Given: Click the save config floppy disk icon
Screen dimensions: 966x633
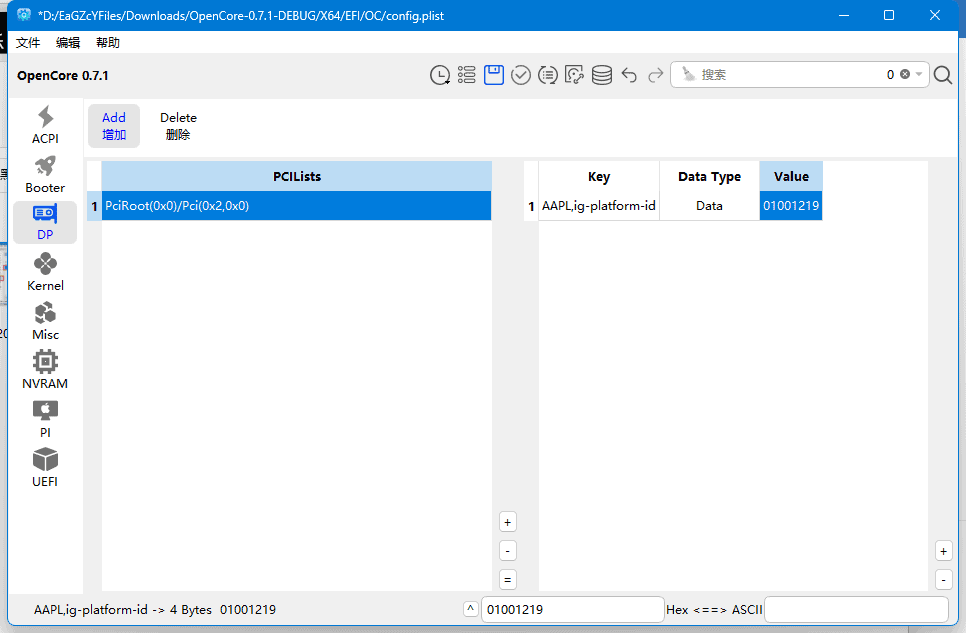Looking at the screenshot, I should click(493, 75).
